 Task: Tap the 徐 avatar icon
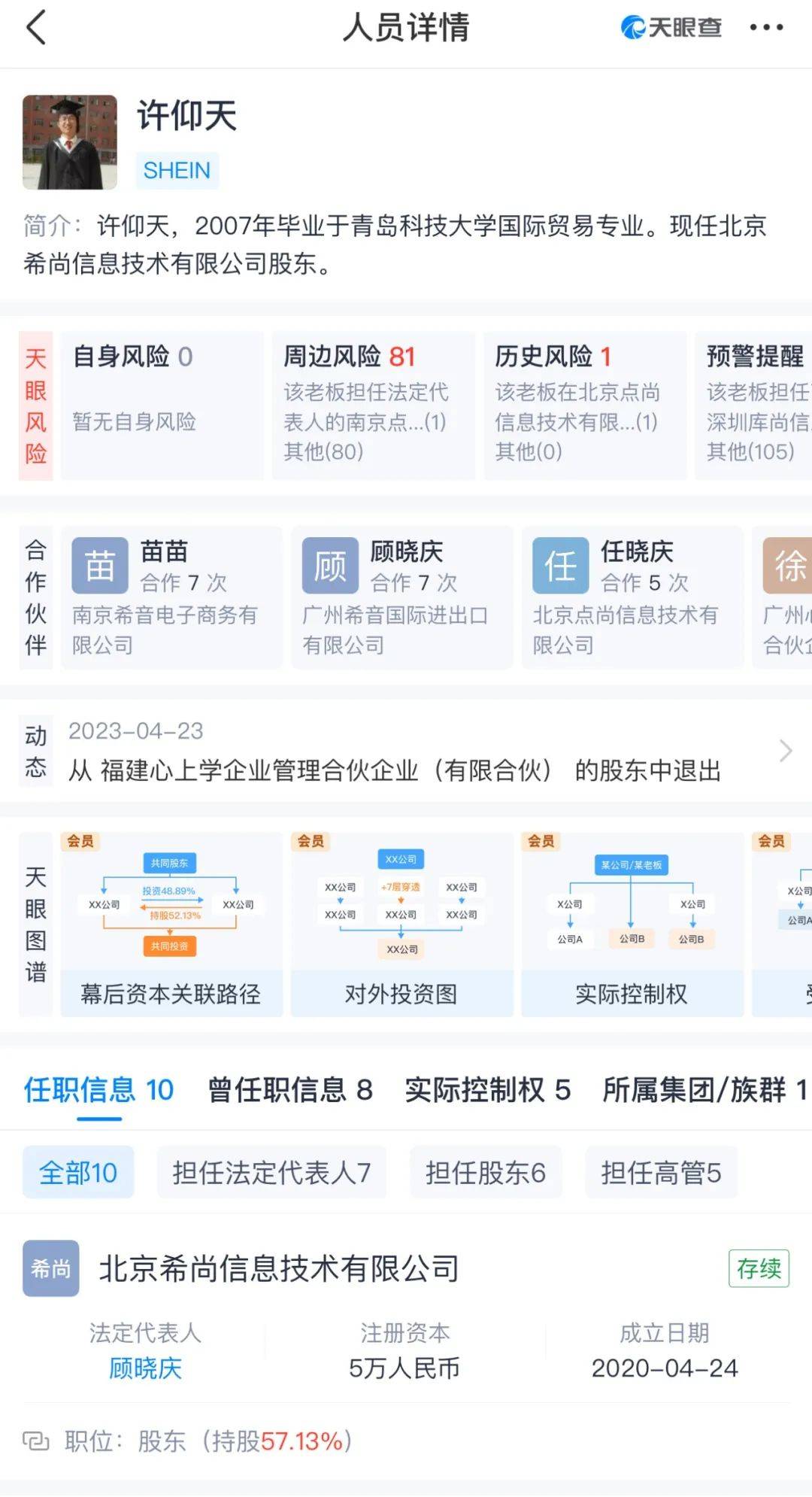click(787, 566)
